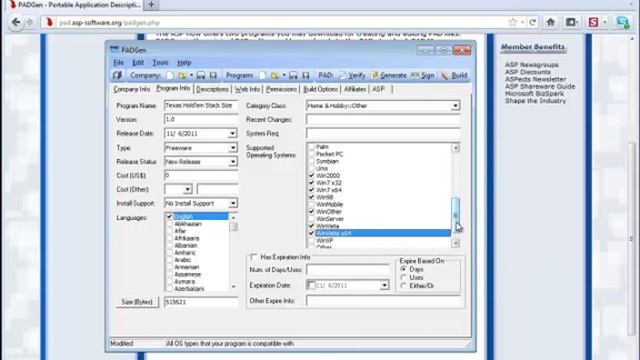Open the Tools menu

(160, 62)
